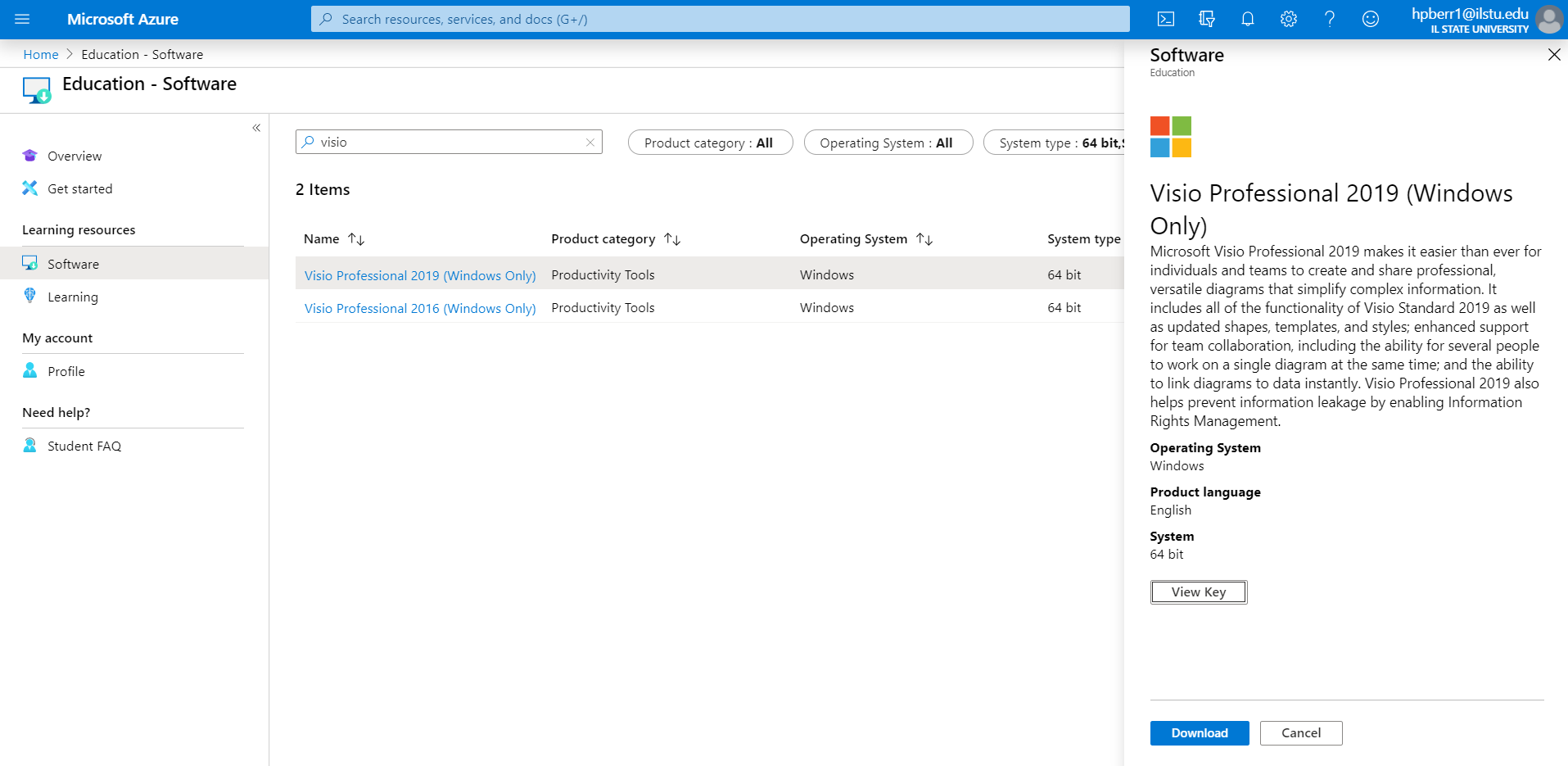The height and width of the screenshot is (766, 1568).
Task: Open the account avatar menu
Action: tap(1549, 19)
